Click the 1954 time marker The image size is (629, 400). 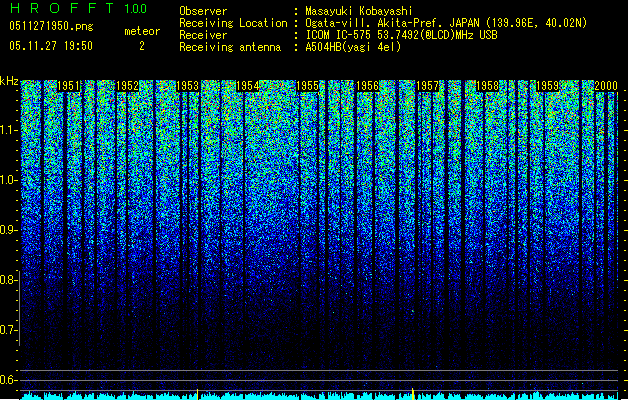click(x=248, y=86)
